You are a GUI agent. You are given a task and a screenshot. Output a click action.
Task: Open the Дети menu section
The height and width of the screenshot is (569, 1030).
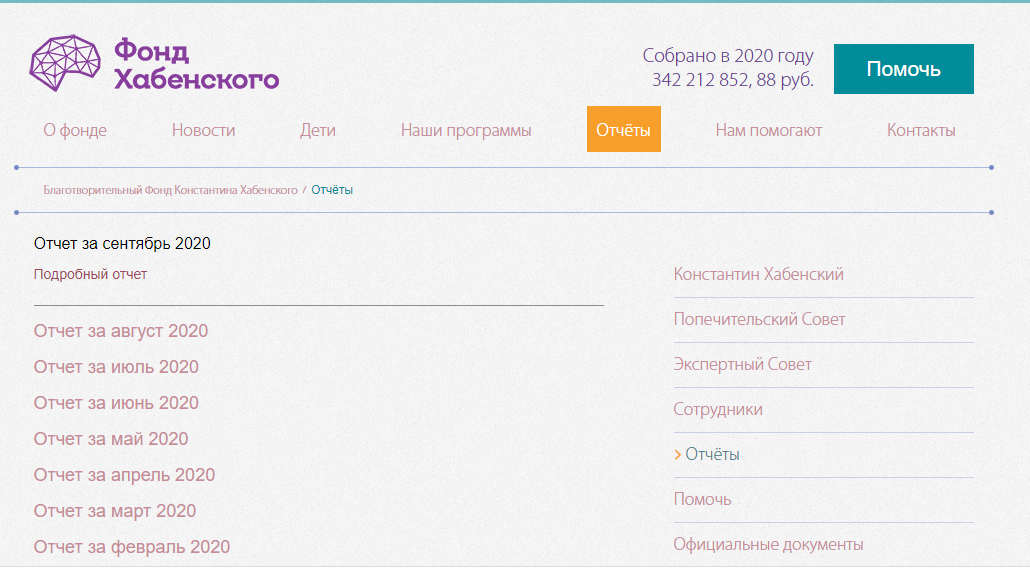point(317,130)
